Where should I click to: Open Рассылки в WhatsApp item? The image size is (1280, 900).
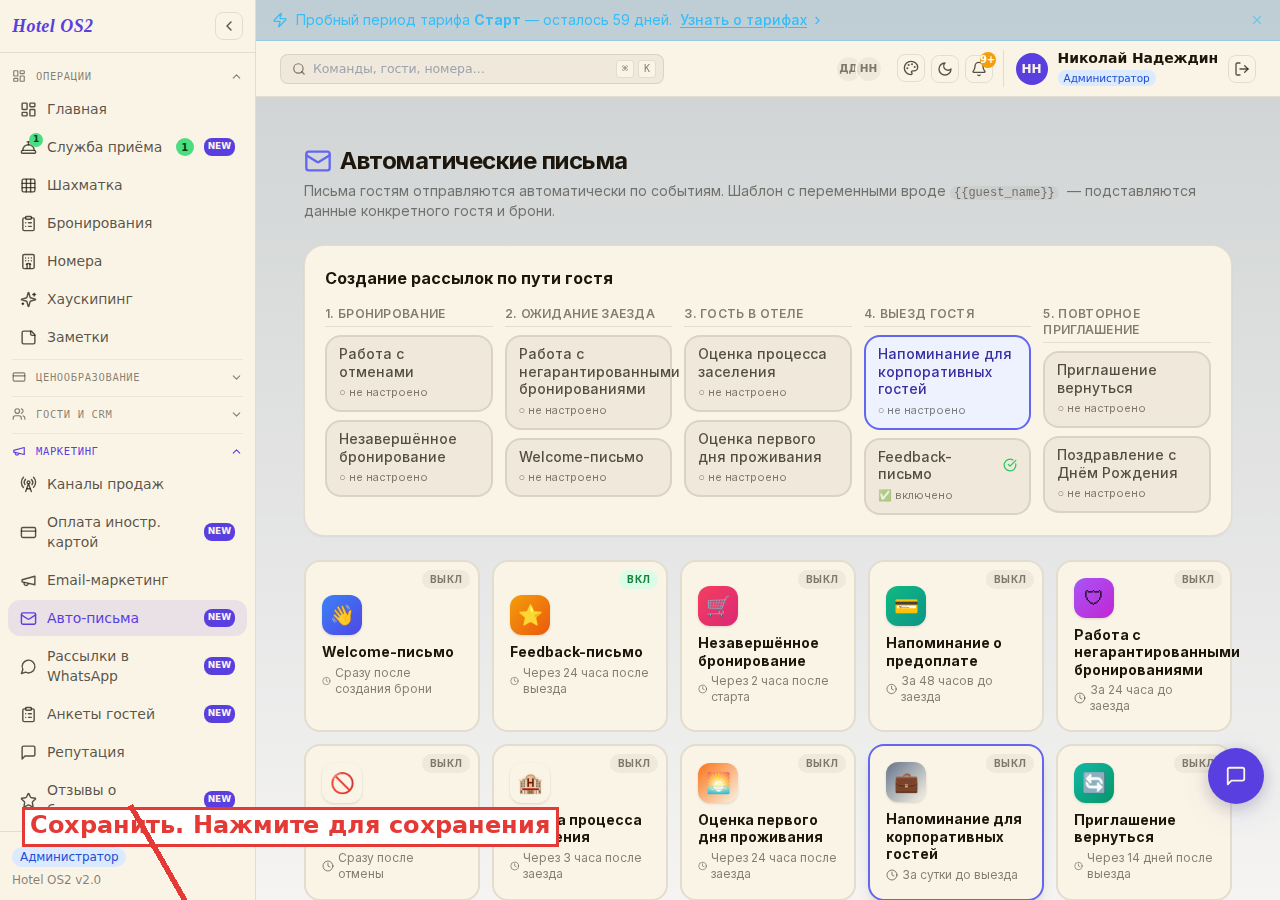pos(128,666)
